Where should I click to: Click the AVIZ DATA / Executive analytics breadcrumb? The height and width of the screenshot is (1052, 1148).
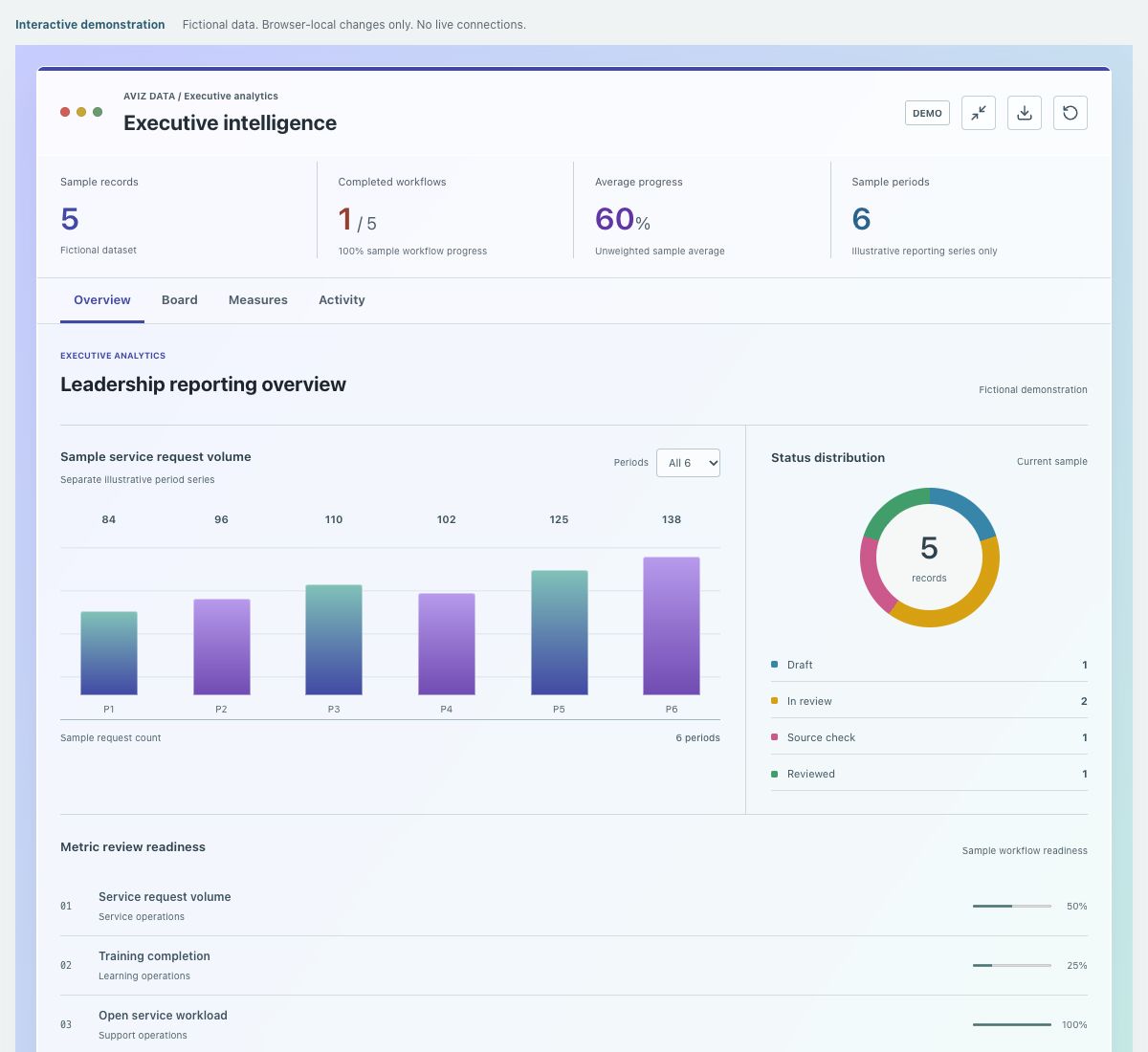pos(201,97)
